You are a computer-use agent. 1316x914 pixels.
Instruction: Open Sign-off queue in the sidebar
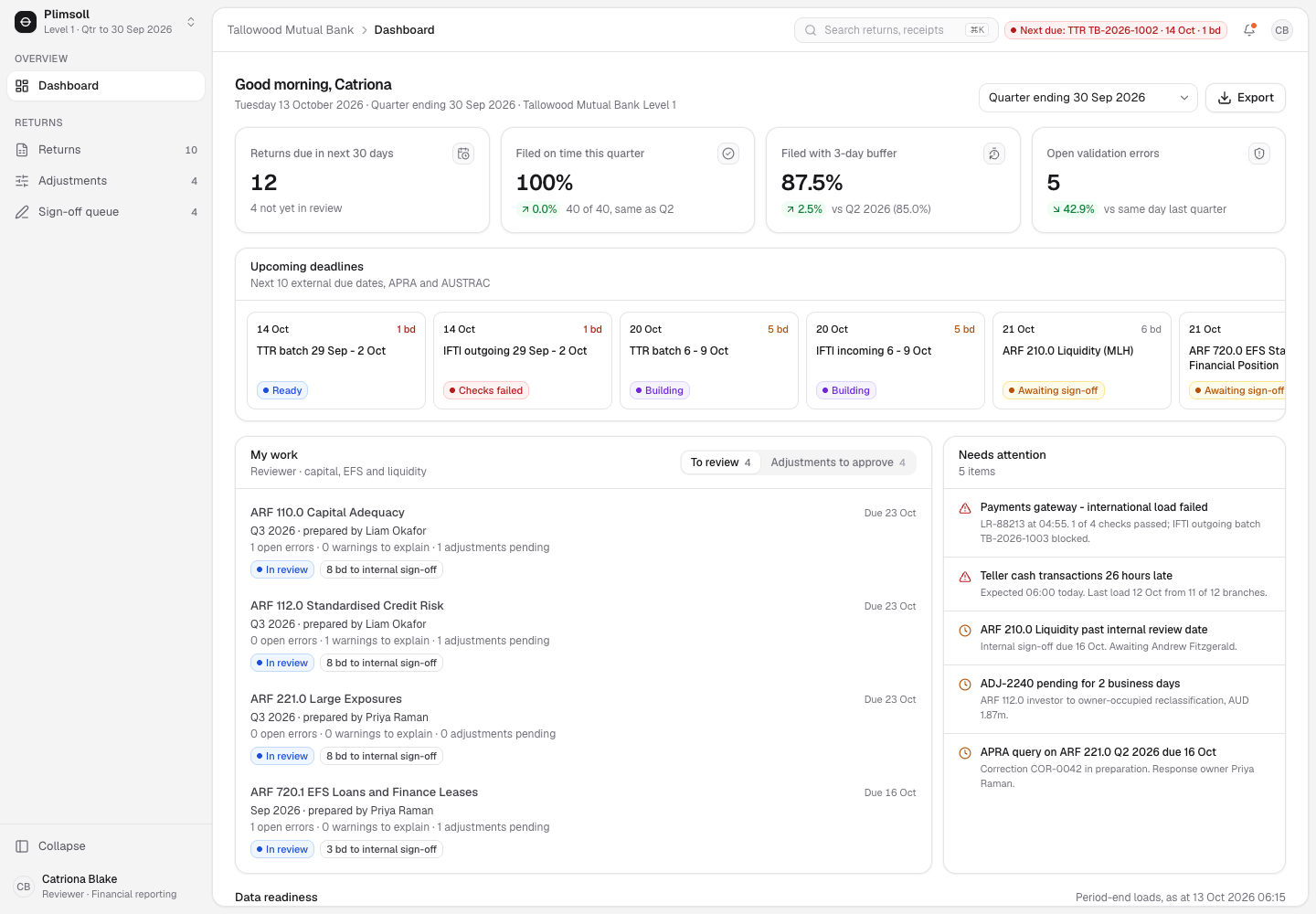point(106,212)
